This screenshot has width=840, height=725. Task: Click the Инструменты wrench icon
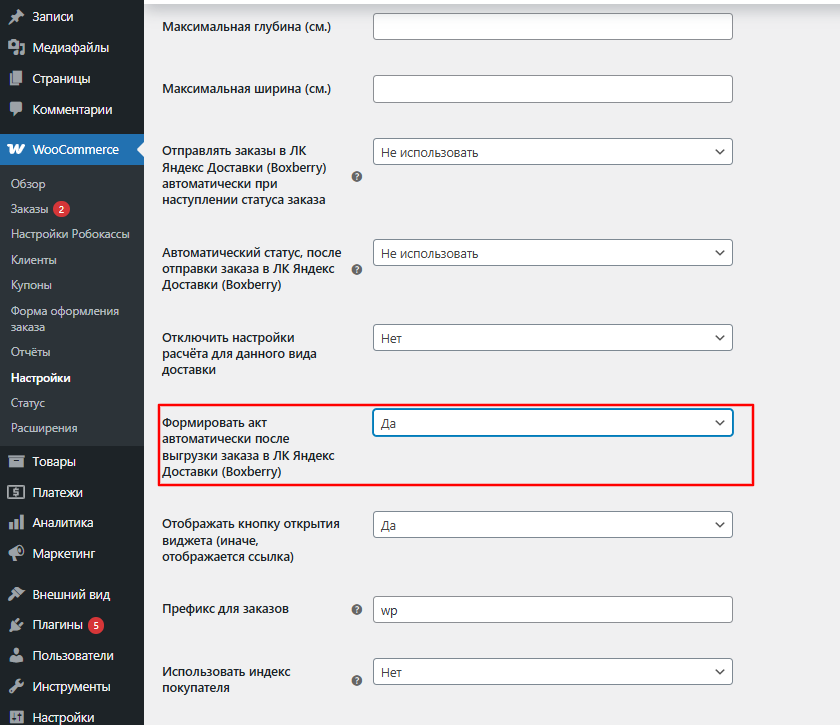pyautogui.click(x=16, y=686)
